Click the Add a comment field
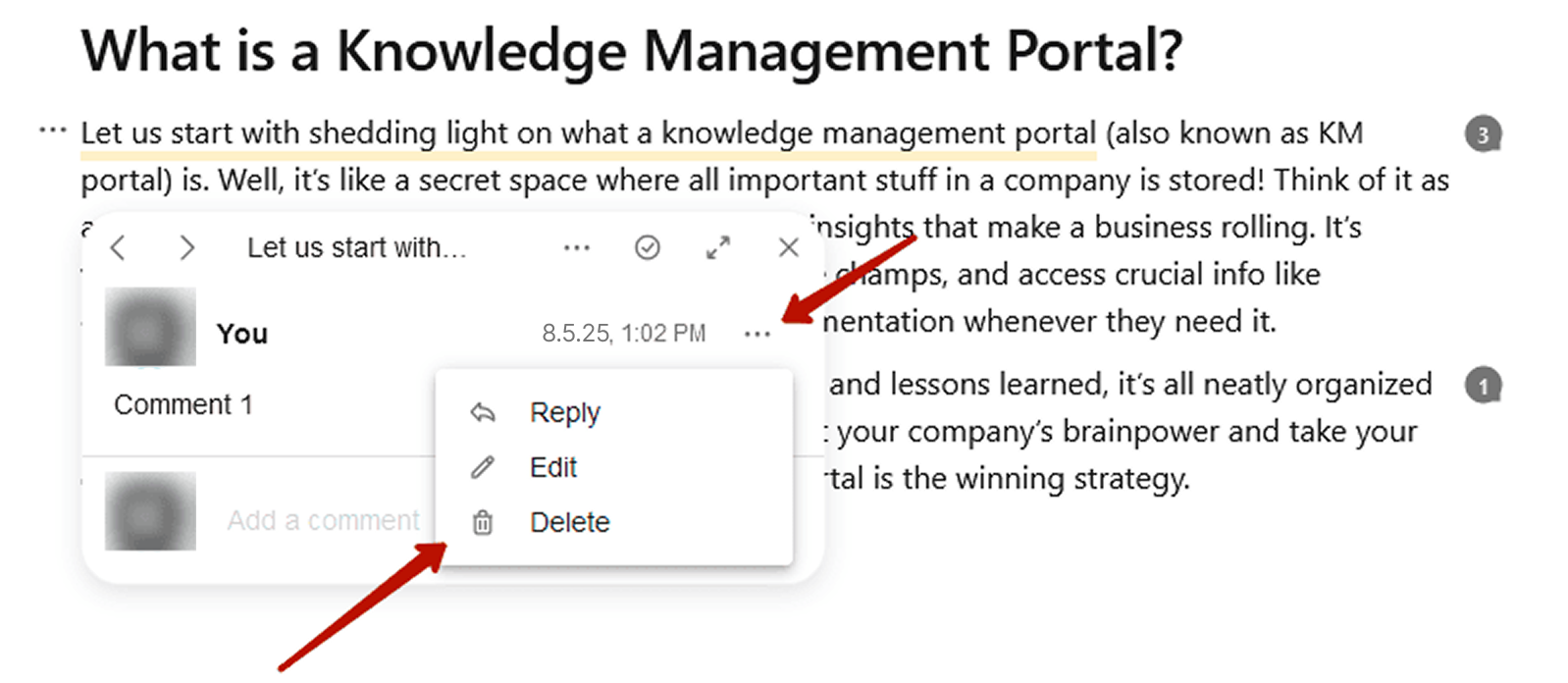The image size is (1568, 683). 323,520
